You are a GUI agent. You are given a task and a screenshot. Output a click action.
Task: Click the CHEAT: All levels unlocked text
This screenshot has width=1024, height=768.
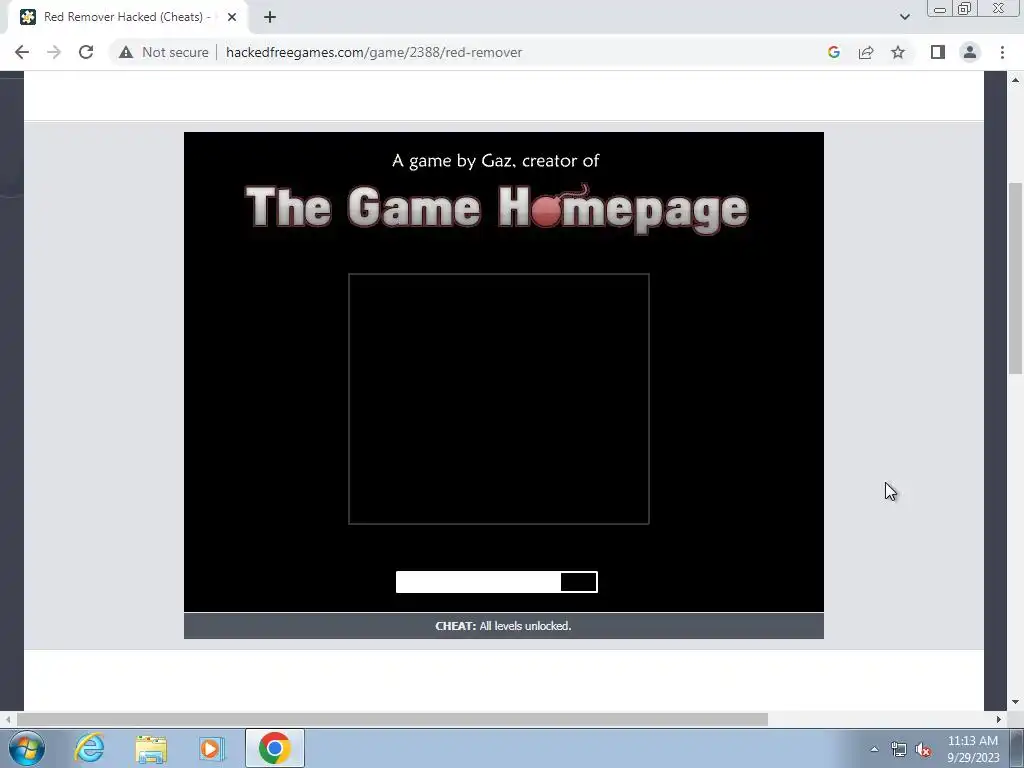click(503, 626)
